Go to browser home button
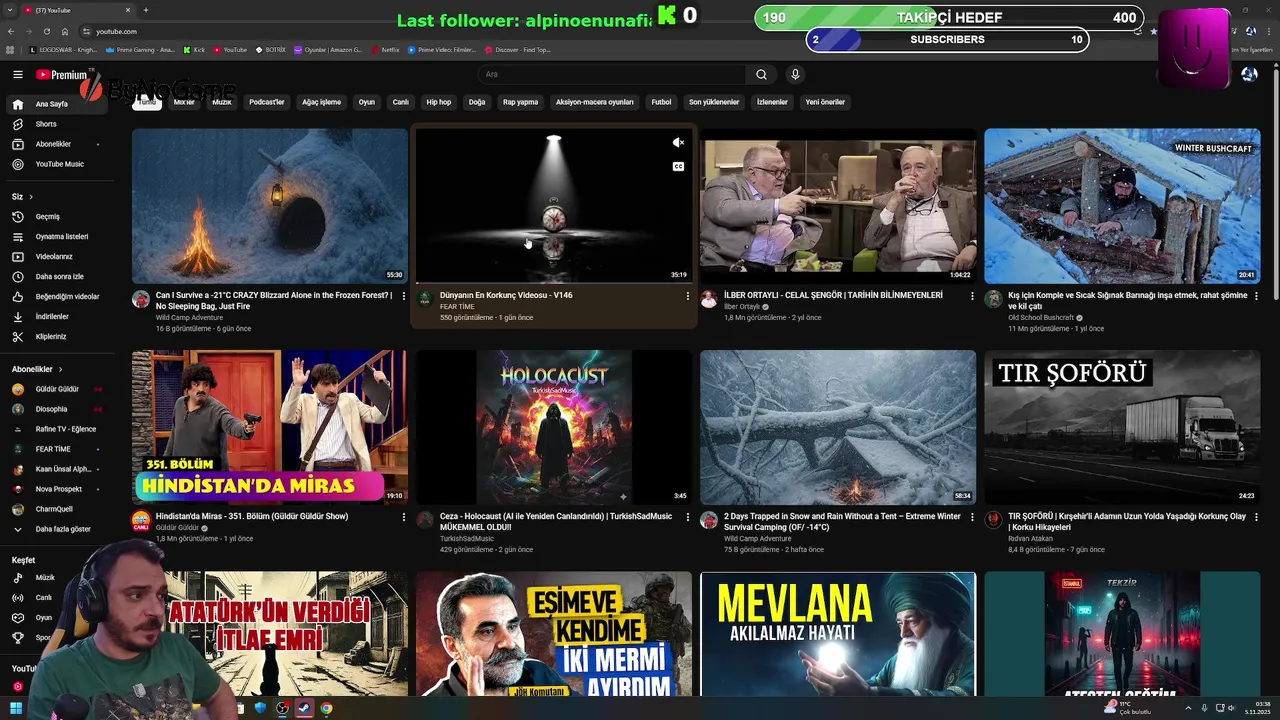Viewport: 1280px width, 720px height. 65,32
